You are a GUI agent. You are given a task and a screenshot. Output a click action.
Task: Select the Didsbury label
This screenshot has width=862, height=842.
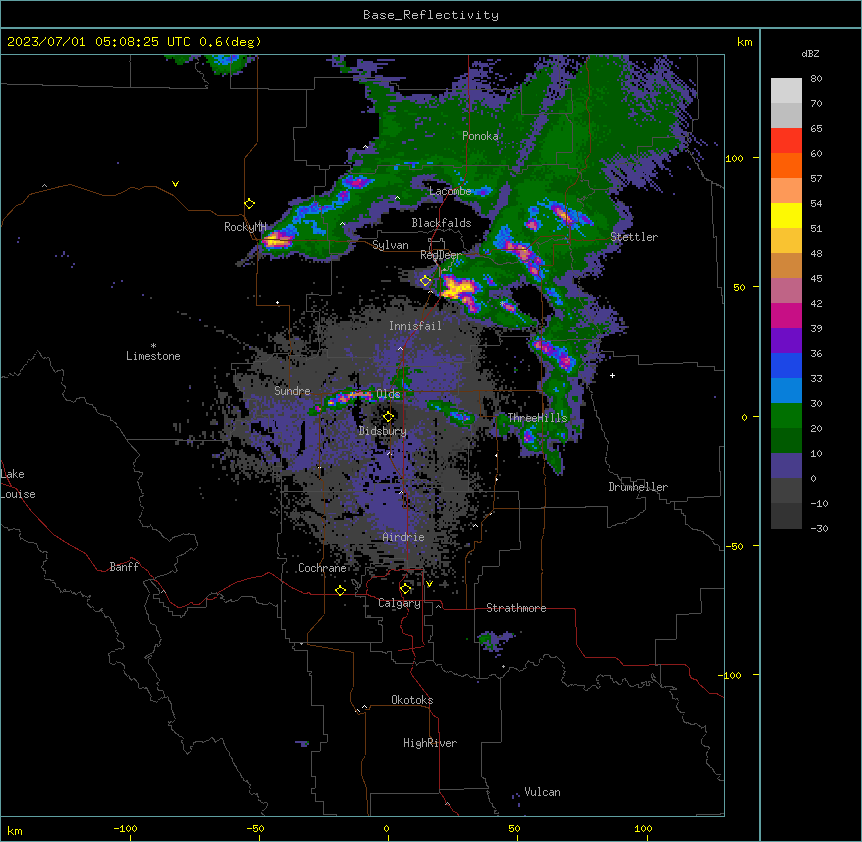(x=383, y=431)
